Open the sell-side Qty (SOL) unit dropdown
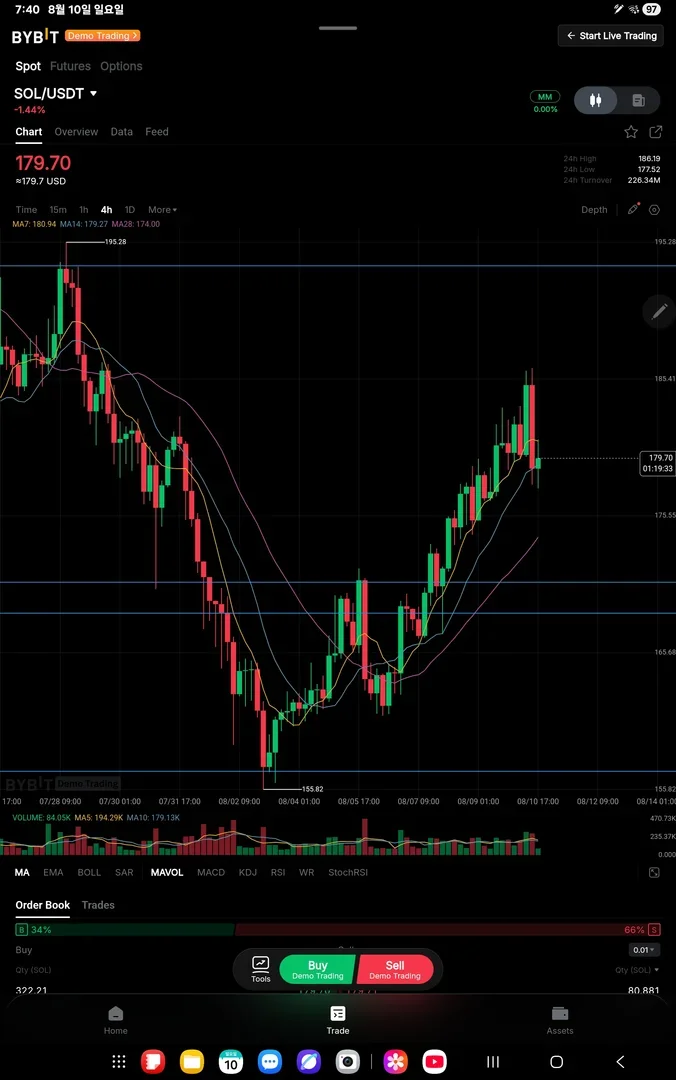 [637, 970]
